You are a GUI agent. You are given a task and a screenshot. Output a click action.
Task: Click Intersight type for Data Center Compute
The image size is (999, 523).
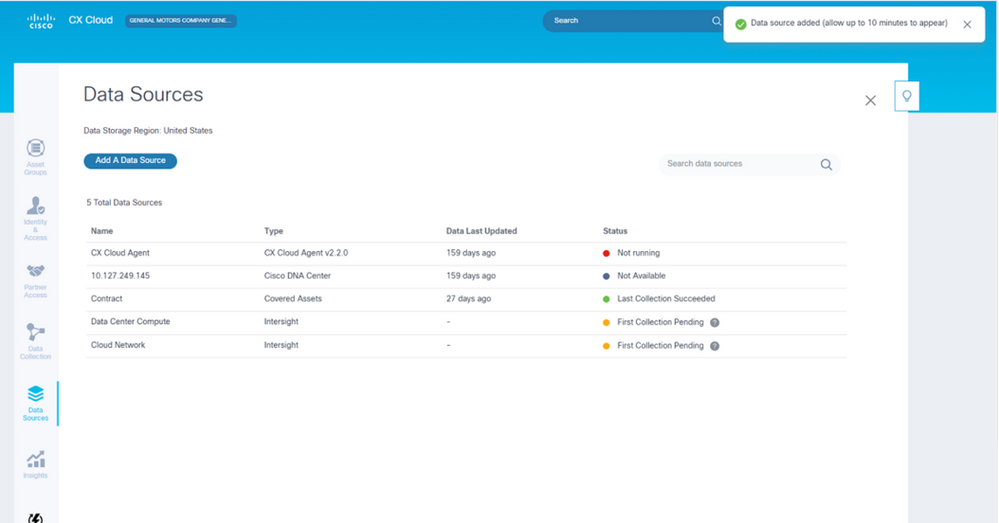[281, 322]
